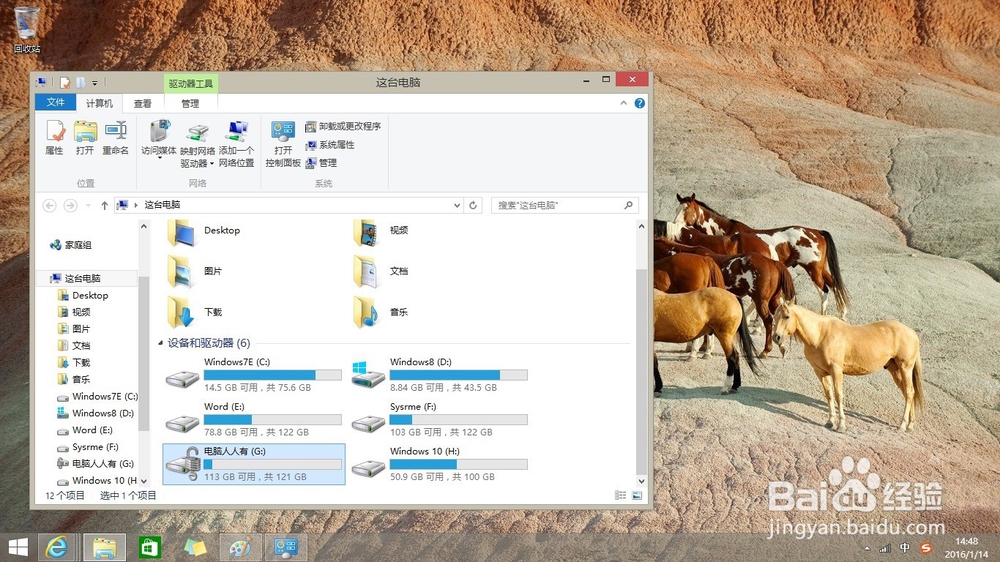Select Windows 10 (H:) drive in content pane

[439, 464]
